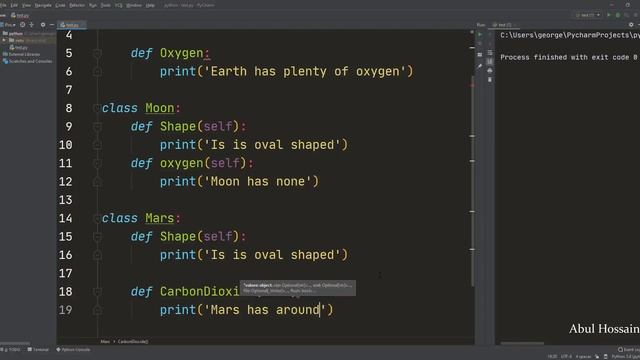The image size is (640, 360).
Task: Open the View menu
Action: coord(26,5)
